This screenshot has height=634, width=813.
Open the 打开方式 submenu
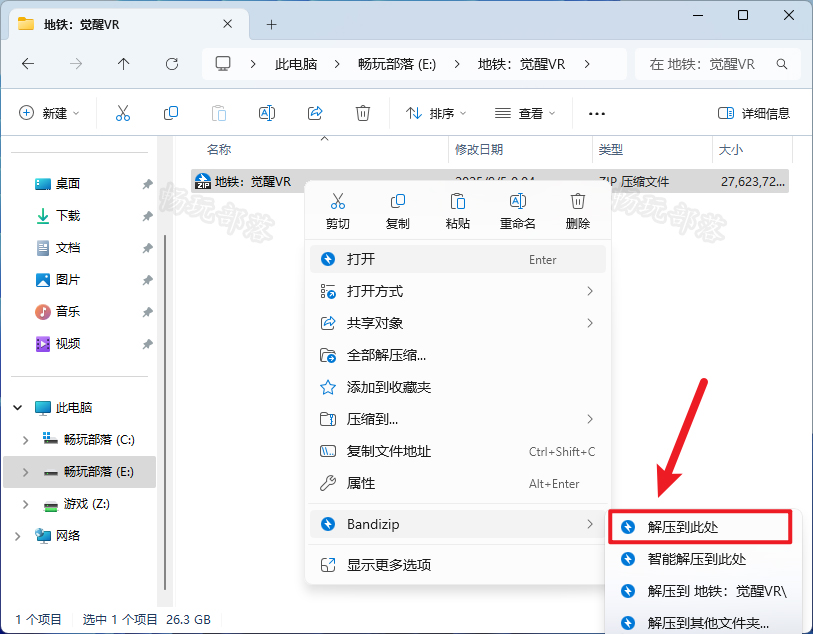(458, 291)
